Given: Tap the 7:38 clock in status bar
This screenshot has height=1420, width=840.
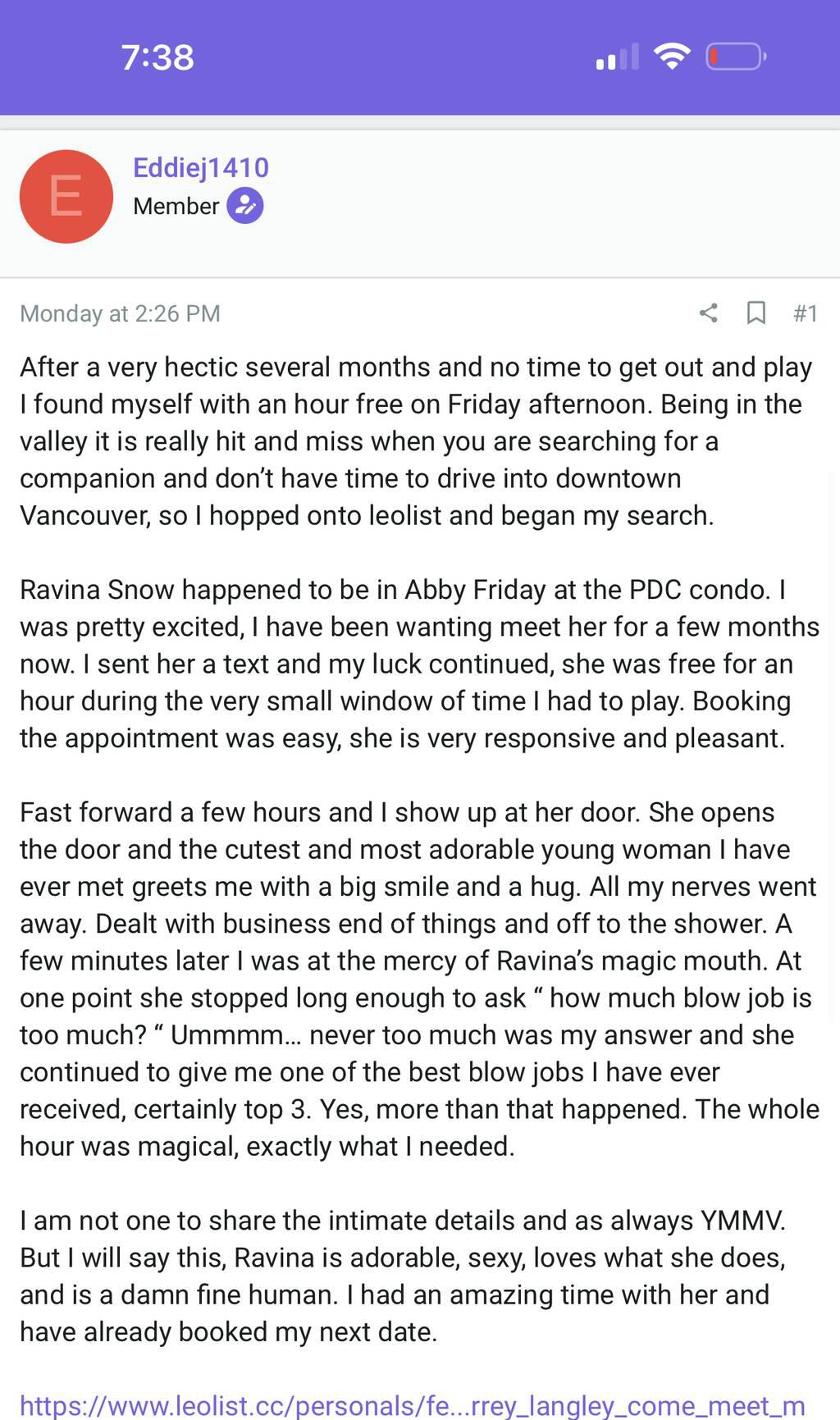Looking at the screenshot, I should tap(157, 57).
